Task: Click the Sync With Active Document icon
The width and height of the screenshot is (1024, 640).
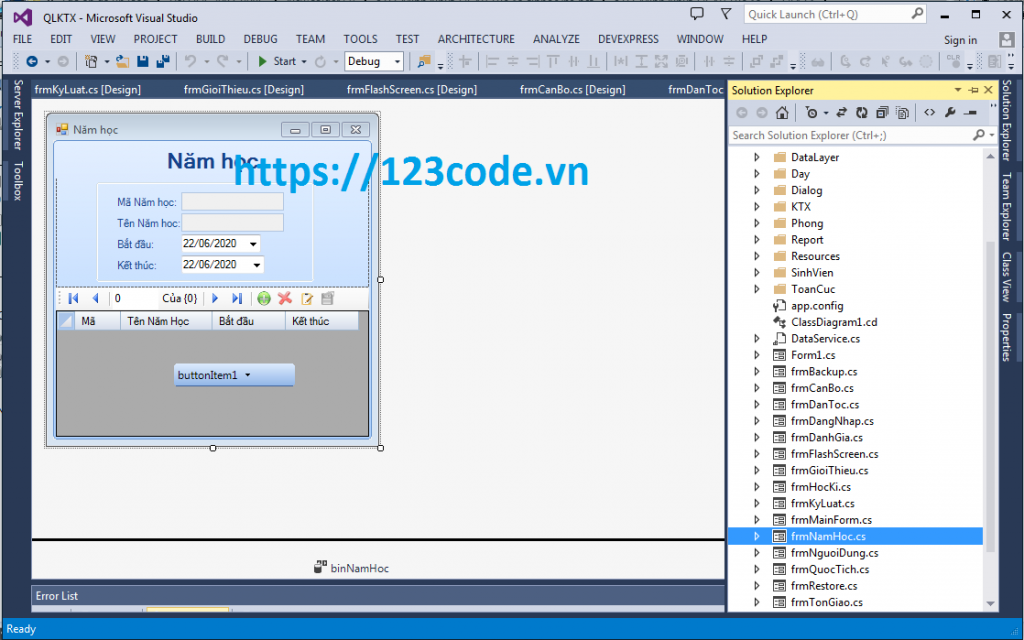Action: (843, 112)
